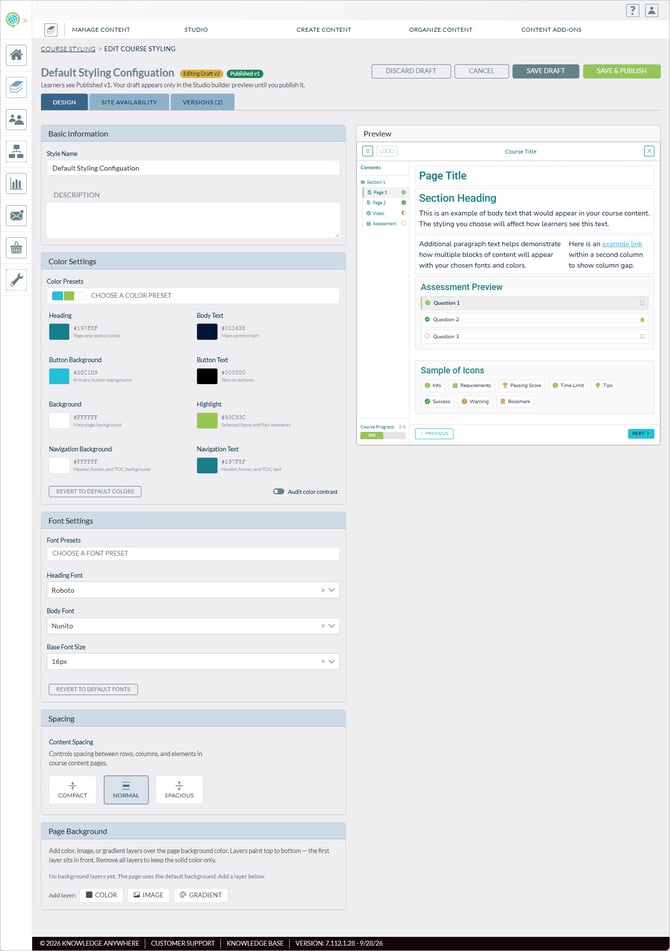Viewport: 670px width, 951px height.
Task: Open the email envelope icon in sidebar
Action: (16, 215)
